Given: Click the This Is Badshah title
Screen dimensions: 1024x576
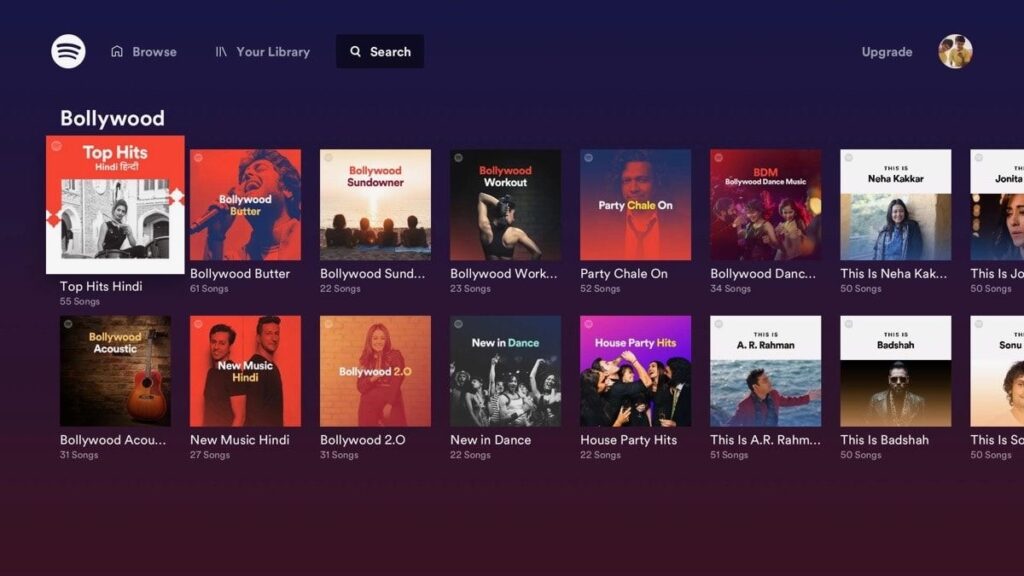Looking at the screenshot, I should pos(884,440).
